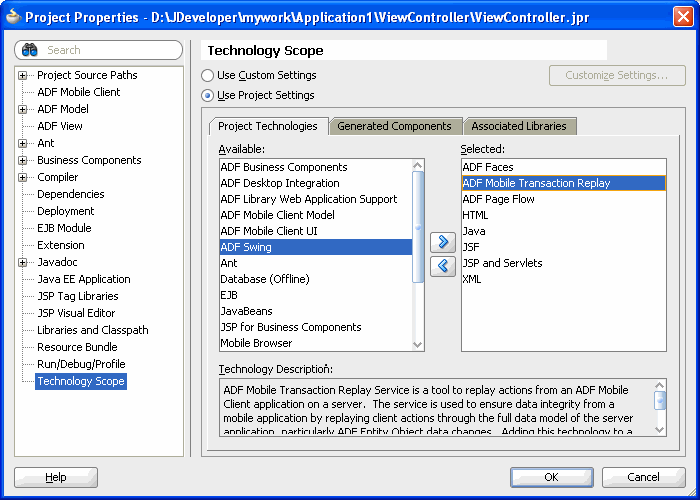The image size is (700, 500).
Task: Click the Help button
Action: coord(56,477)
